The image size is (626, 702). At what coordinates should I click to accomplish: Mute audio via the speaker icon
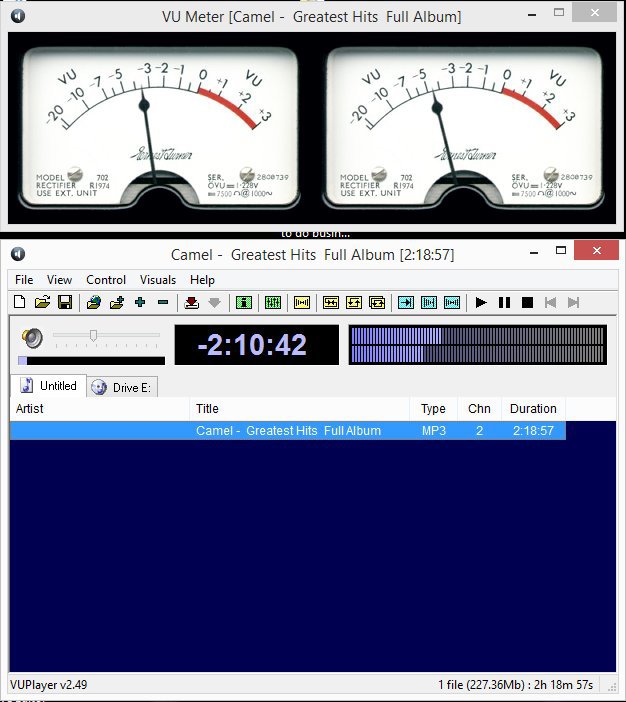click(32, 337)
